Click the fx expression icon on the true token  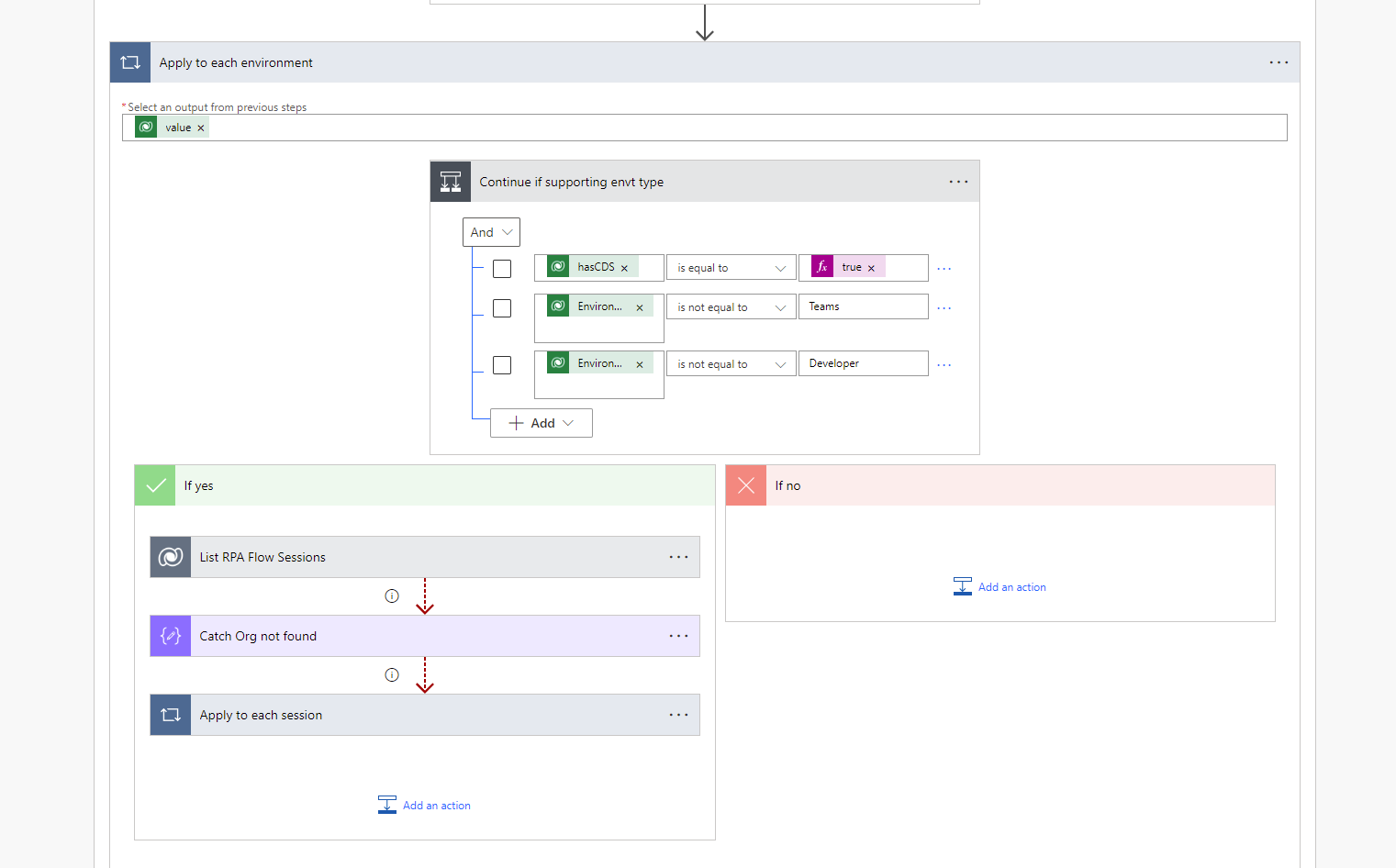pyautogui.click(x=822, y=267)
